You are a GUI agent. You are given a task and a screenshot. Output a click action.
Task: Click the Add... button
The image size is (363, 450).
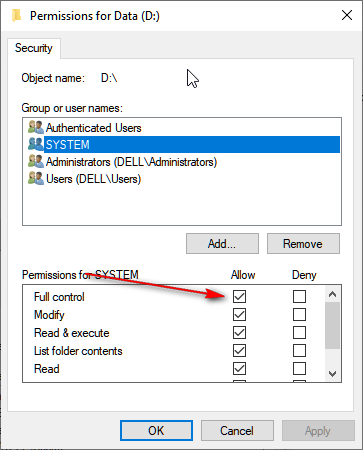pos(222,244)
